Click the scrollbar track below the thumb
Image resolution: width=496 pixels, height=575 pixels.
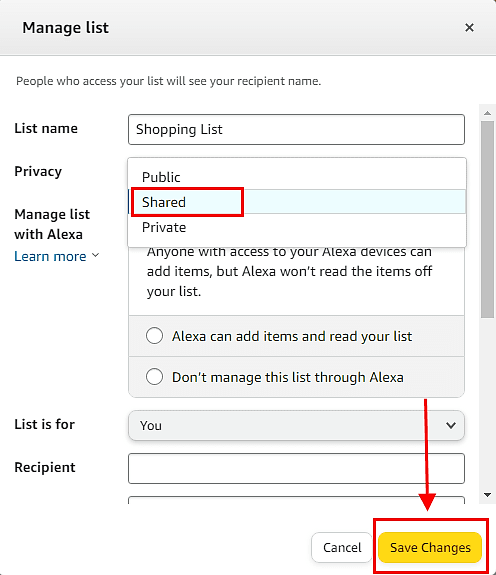tap(487, 403)
